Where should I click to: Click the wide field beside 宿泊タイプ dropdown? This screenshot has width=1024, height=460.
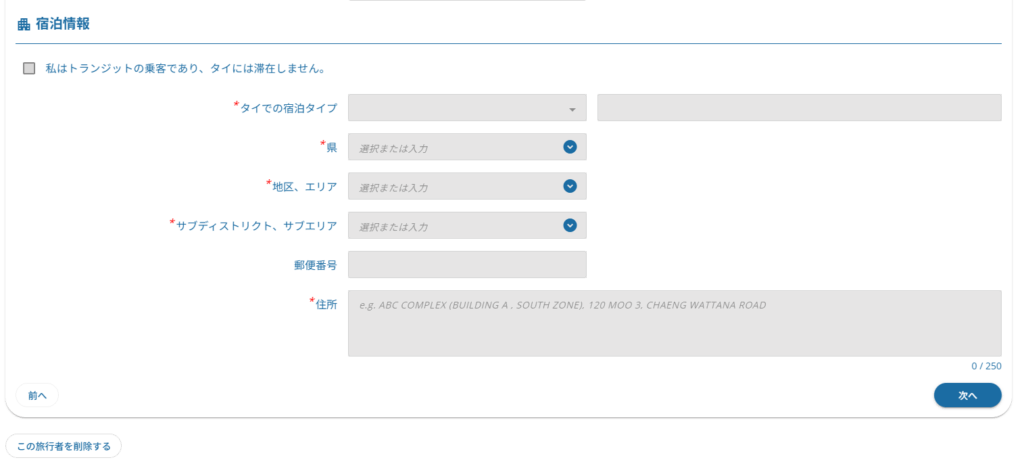click(799, 108)
